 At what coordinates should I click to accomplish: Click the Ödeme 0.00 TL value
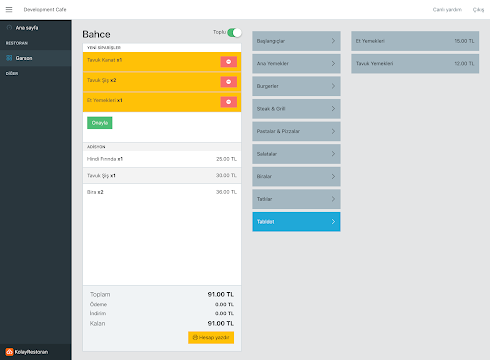point(224,304)
